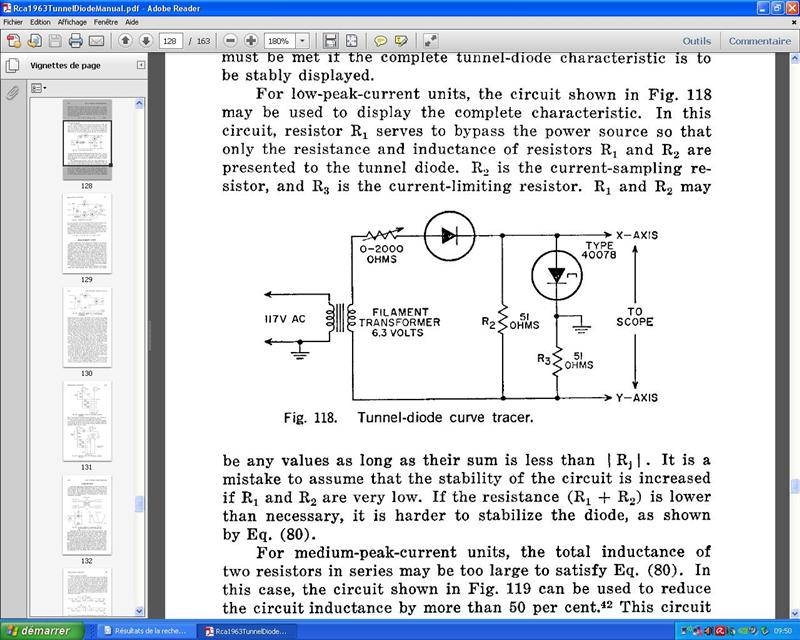
Task: Click the zoom percentage field showing 180%
Action: [280, 41]
